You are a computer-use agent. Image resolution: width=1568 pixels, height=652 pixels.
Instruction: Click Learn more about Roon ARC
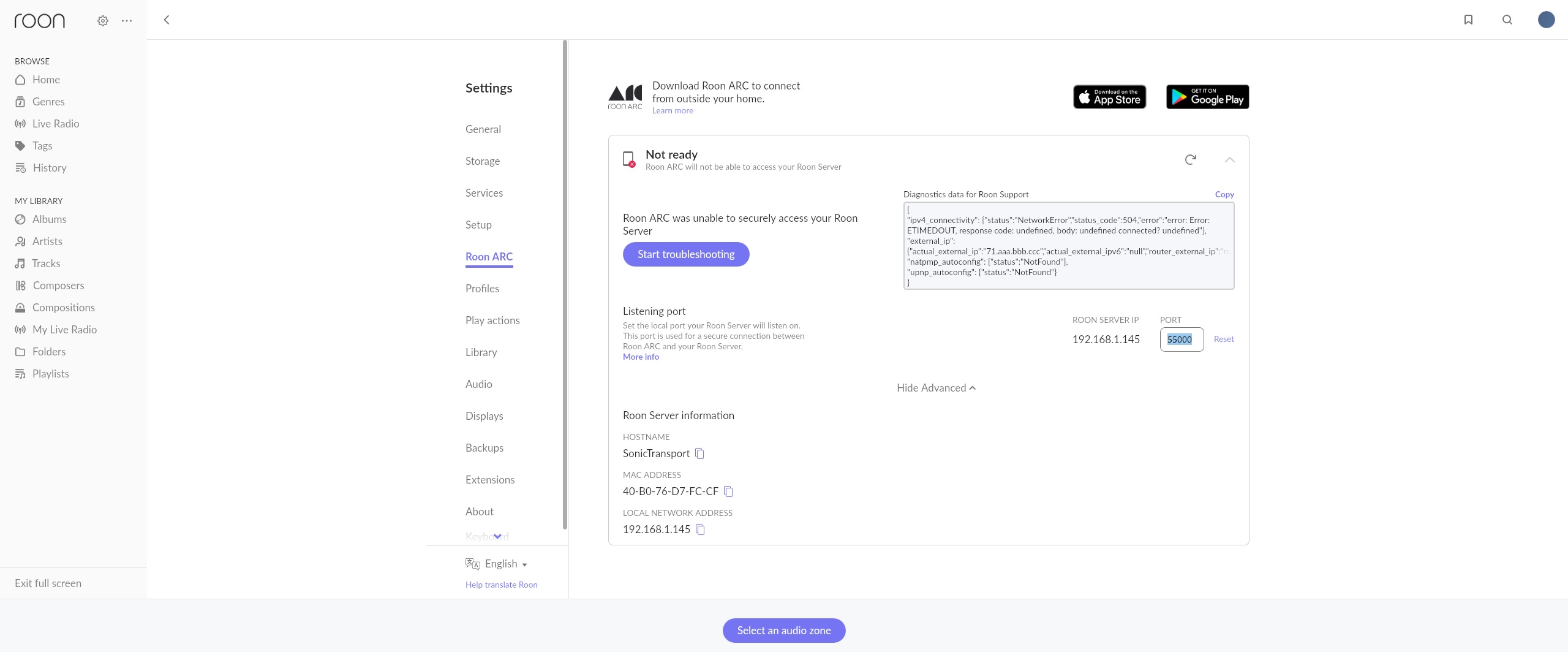(x=673, y=110)
